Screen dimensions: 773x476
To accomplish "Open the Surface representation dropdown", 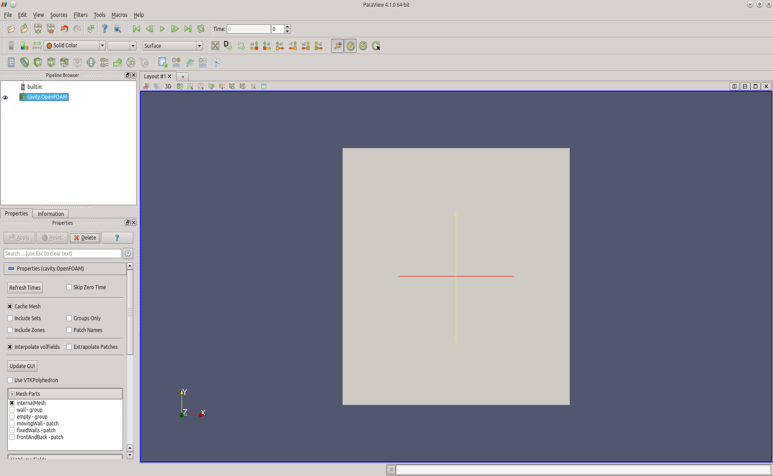I will (x=173, y=46).
